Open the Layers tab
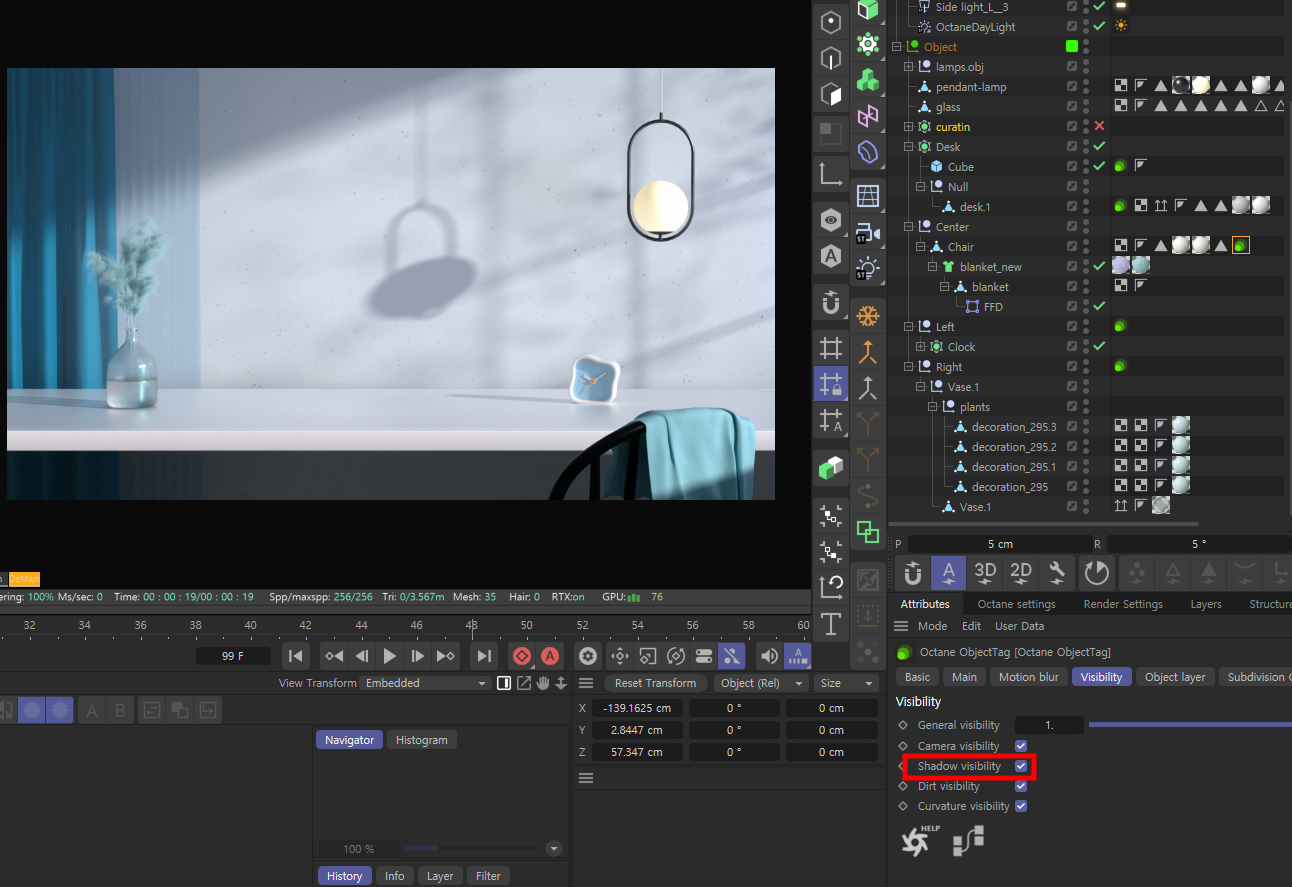The image size is (1292, 887). 1206,604
